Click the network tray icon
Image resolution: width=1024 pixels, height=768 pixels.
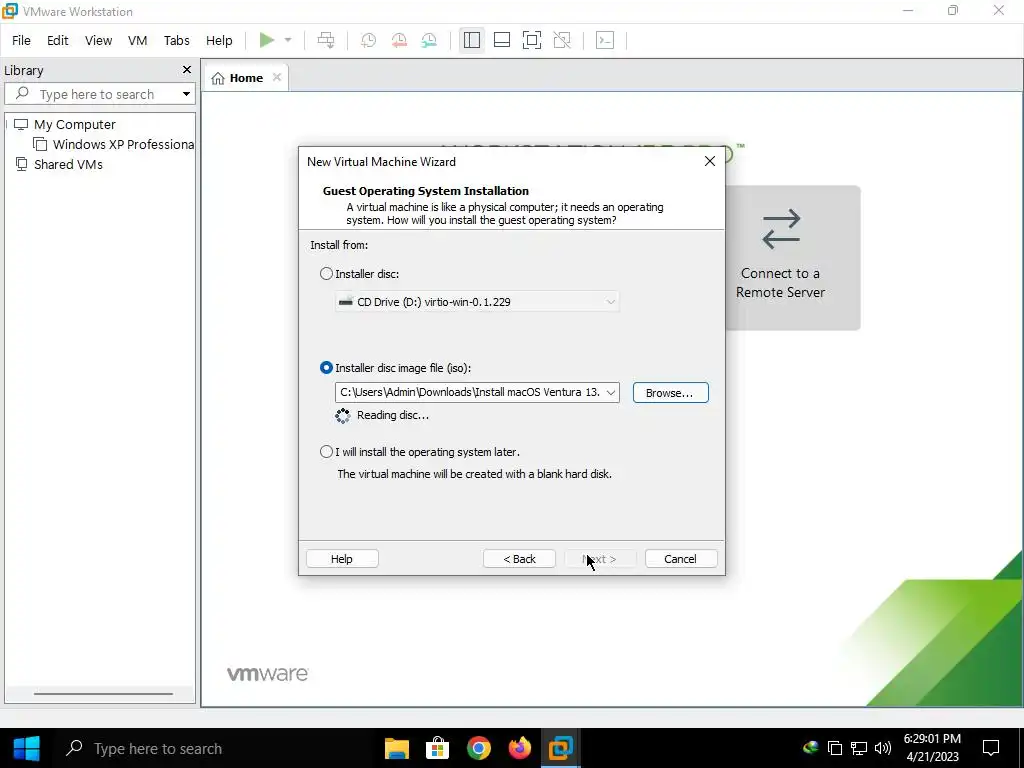tap(859, 748)
